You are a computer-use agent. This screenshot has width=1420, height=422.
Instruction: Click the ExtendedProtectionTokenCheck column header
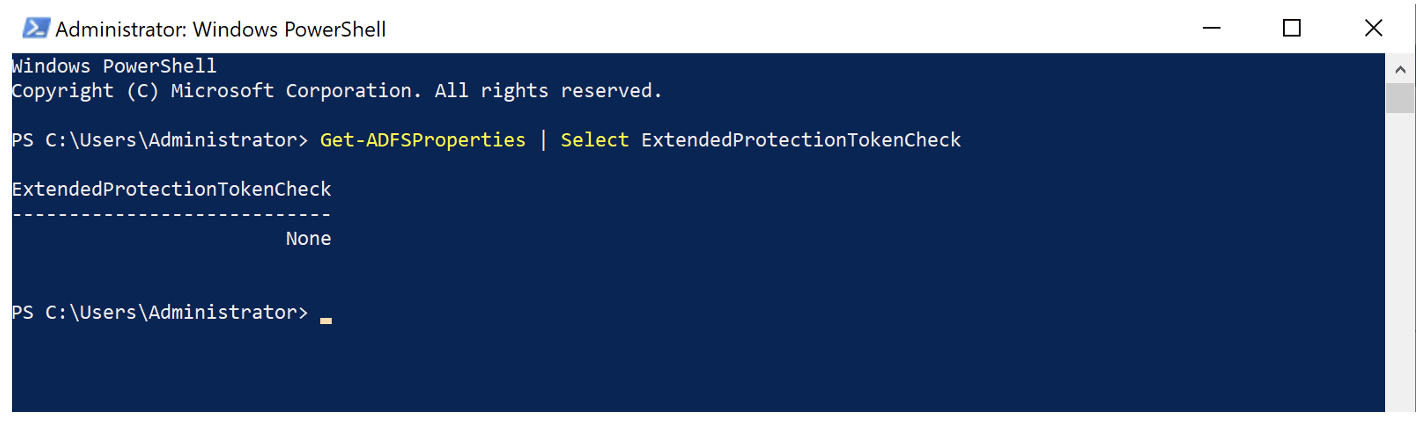click(171, 189)
